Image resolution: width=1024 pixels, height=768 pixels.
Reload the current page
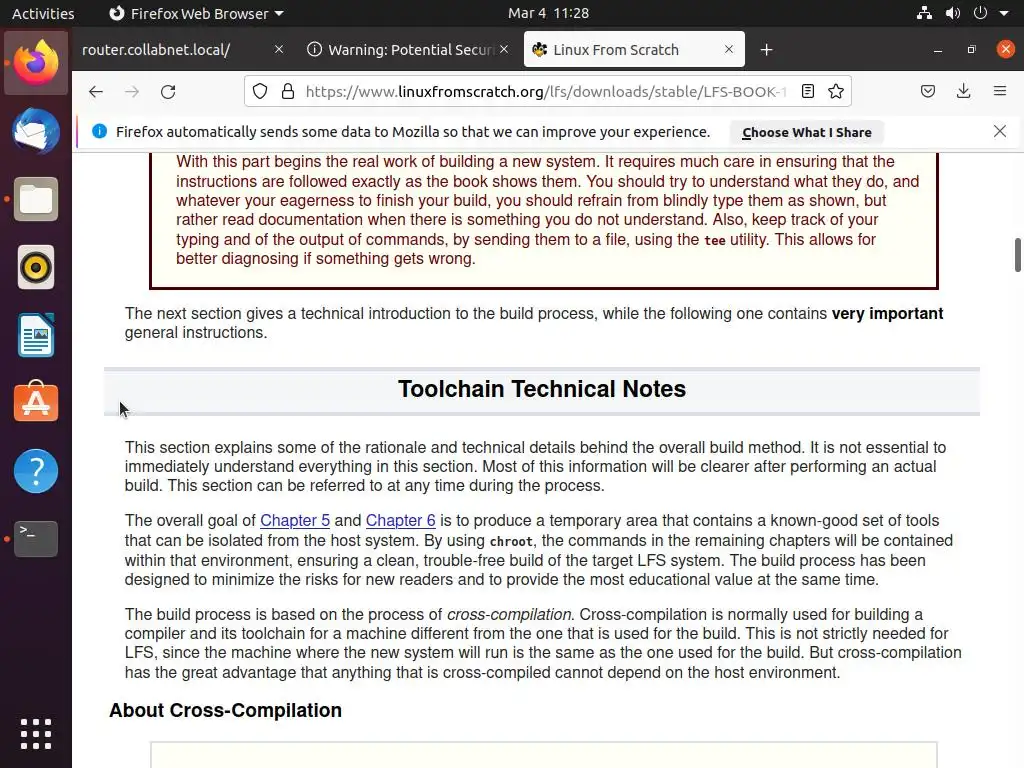coord(168,91)
